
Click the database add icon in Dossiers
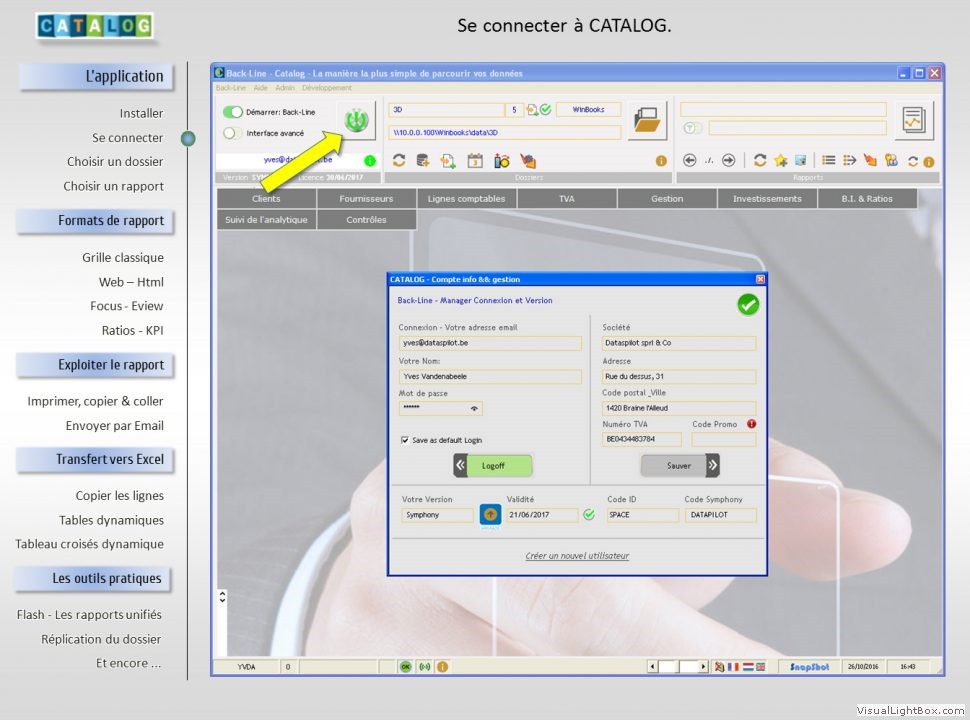(x=423, y=161)
